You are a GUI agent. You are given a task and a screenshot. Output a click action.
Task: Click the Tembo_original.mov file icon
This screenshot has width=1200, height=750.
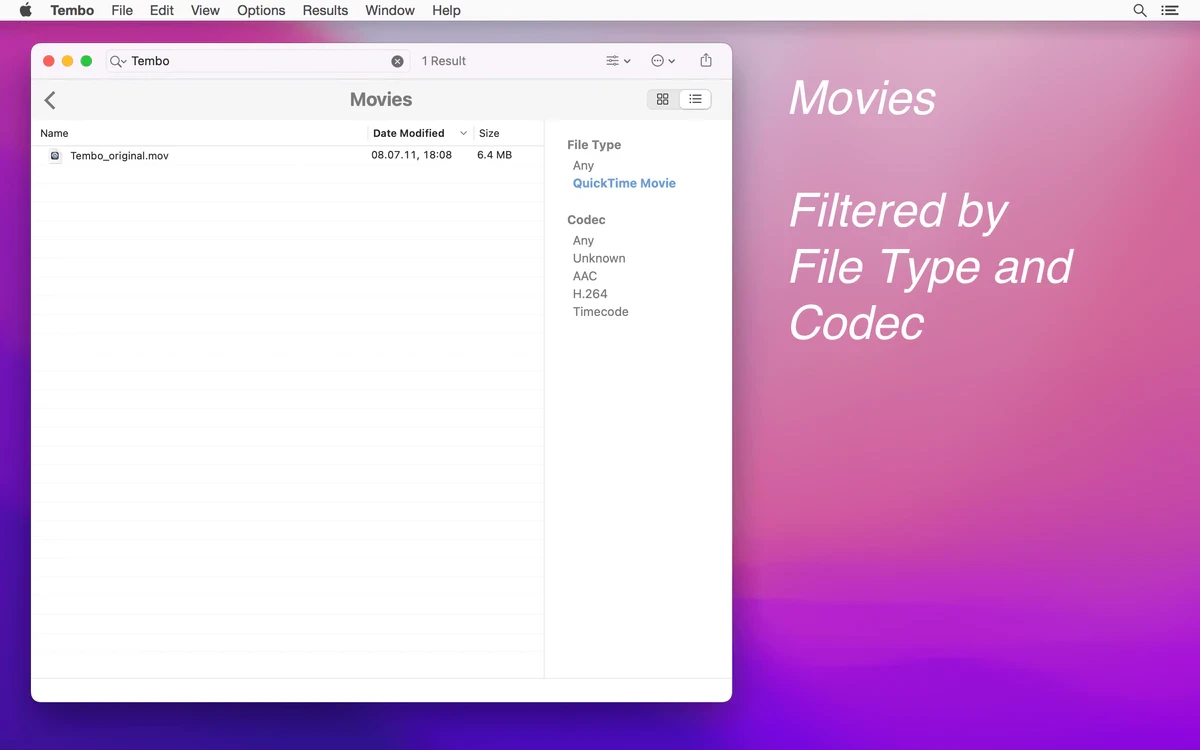55,156
